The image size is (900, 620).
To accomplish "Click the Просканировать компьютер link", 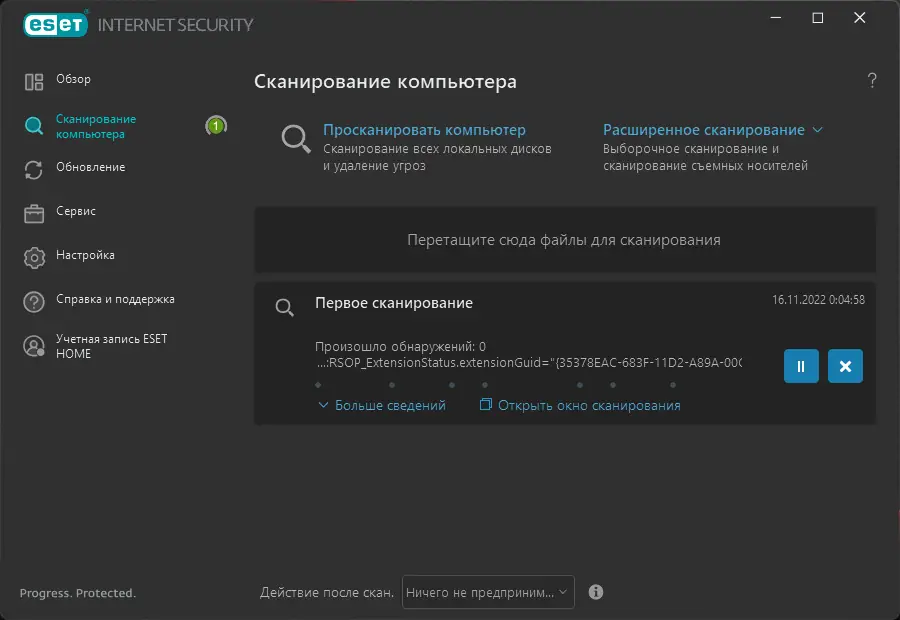I will click(x=424, y=130).
